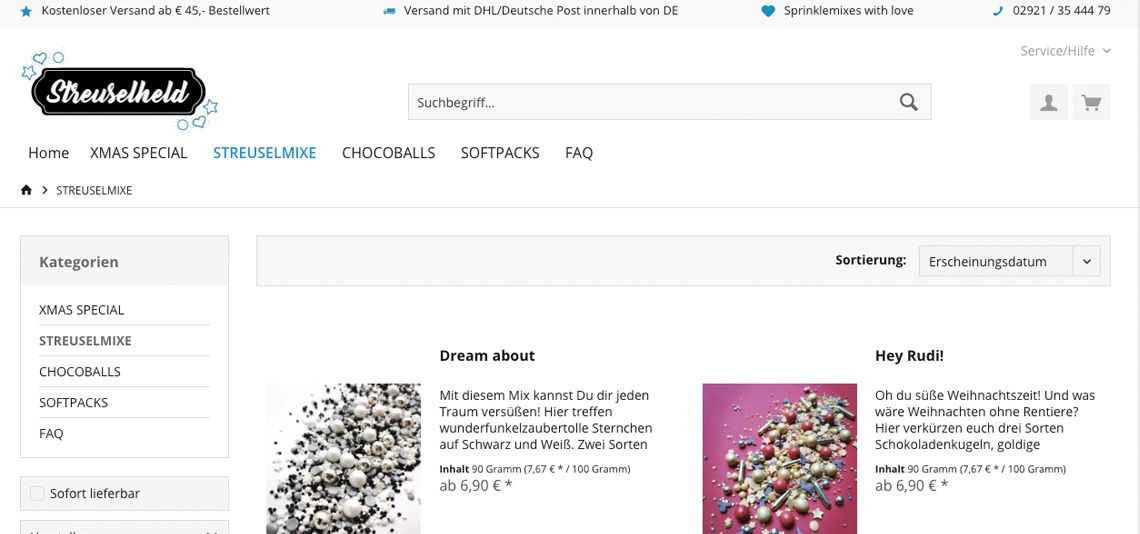Image resolution: width=1140 pixels, height=534 pixels.
Task: Expand the Hersteller filter panel
Action: (x=124, y=527)
